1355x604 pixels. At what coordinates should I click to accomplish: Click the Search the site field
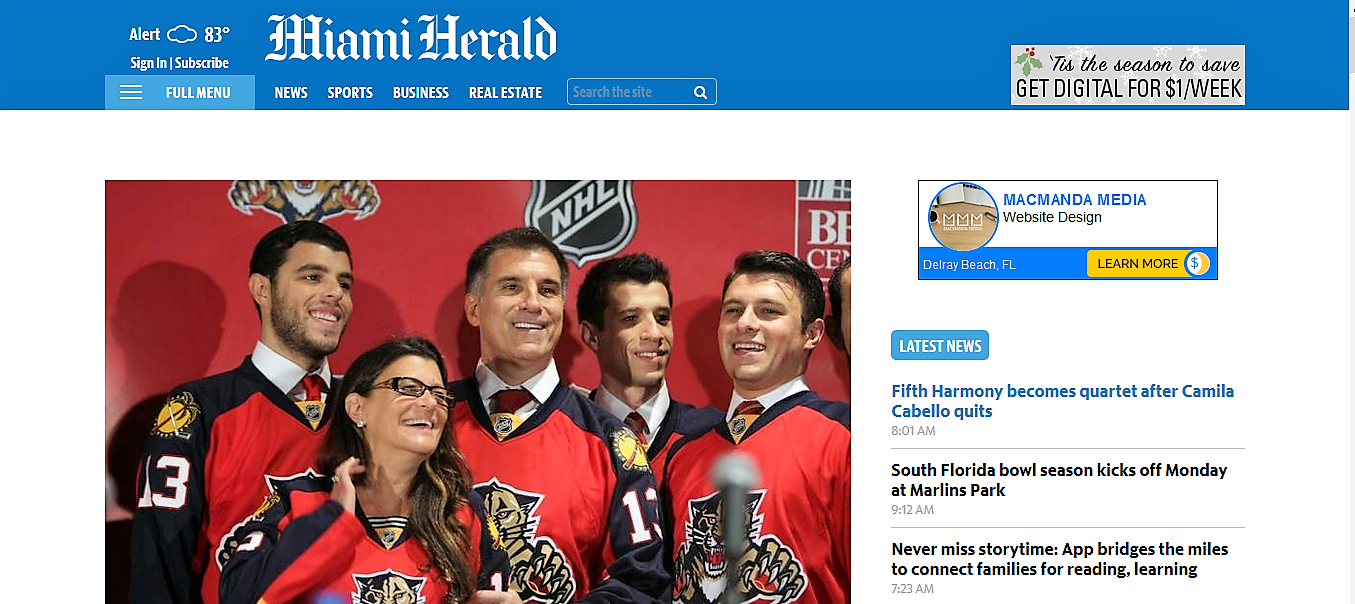[642, 92]
